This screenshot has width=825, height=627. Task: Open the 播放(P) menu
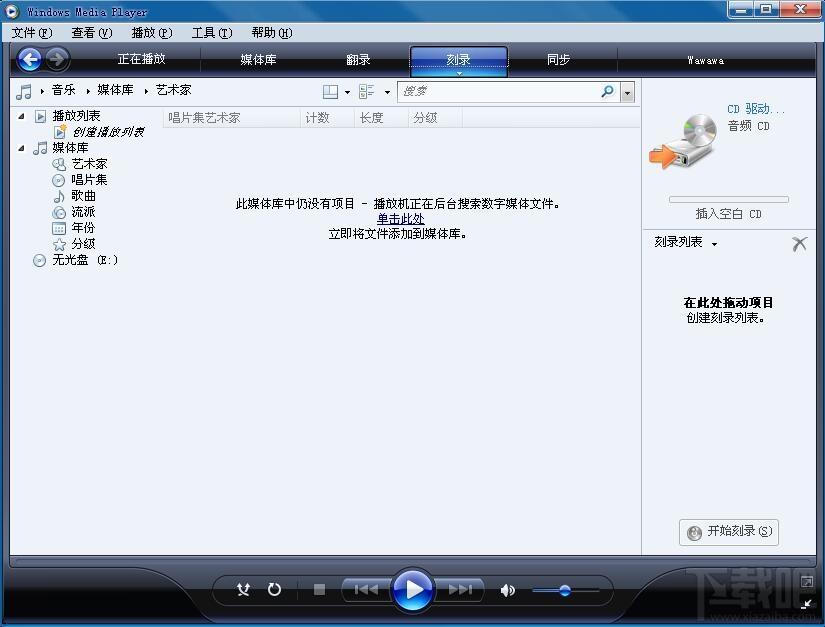pyautogui.click(x=152, y=33)
